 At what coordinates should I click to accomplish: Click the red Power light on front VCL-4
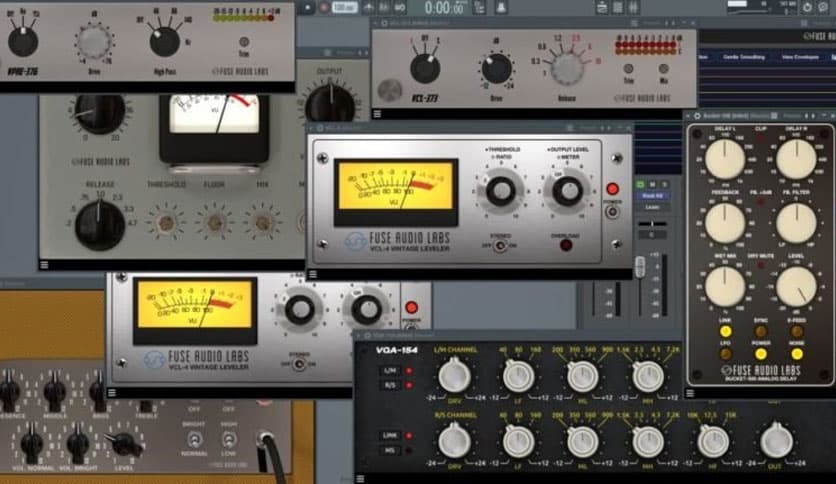[613, 189]
